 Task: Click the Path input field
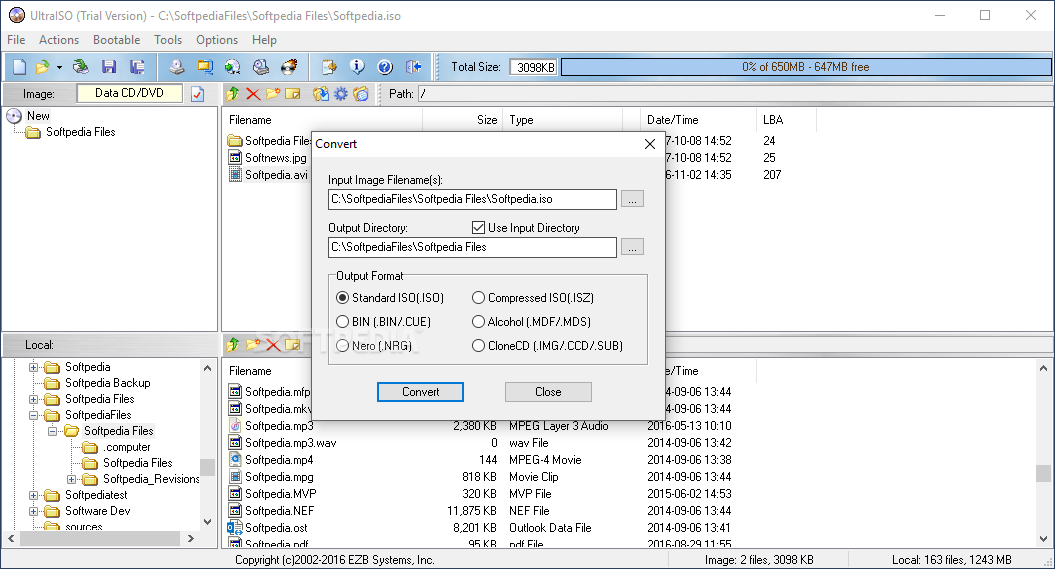pos(735,94)
